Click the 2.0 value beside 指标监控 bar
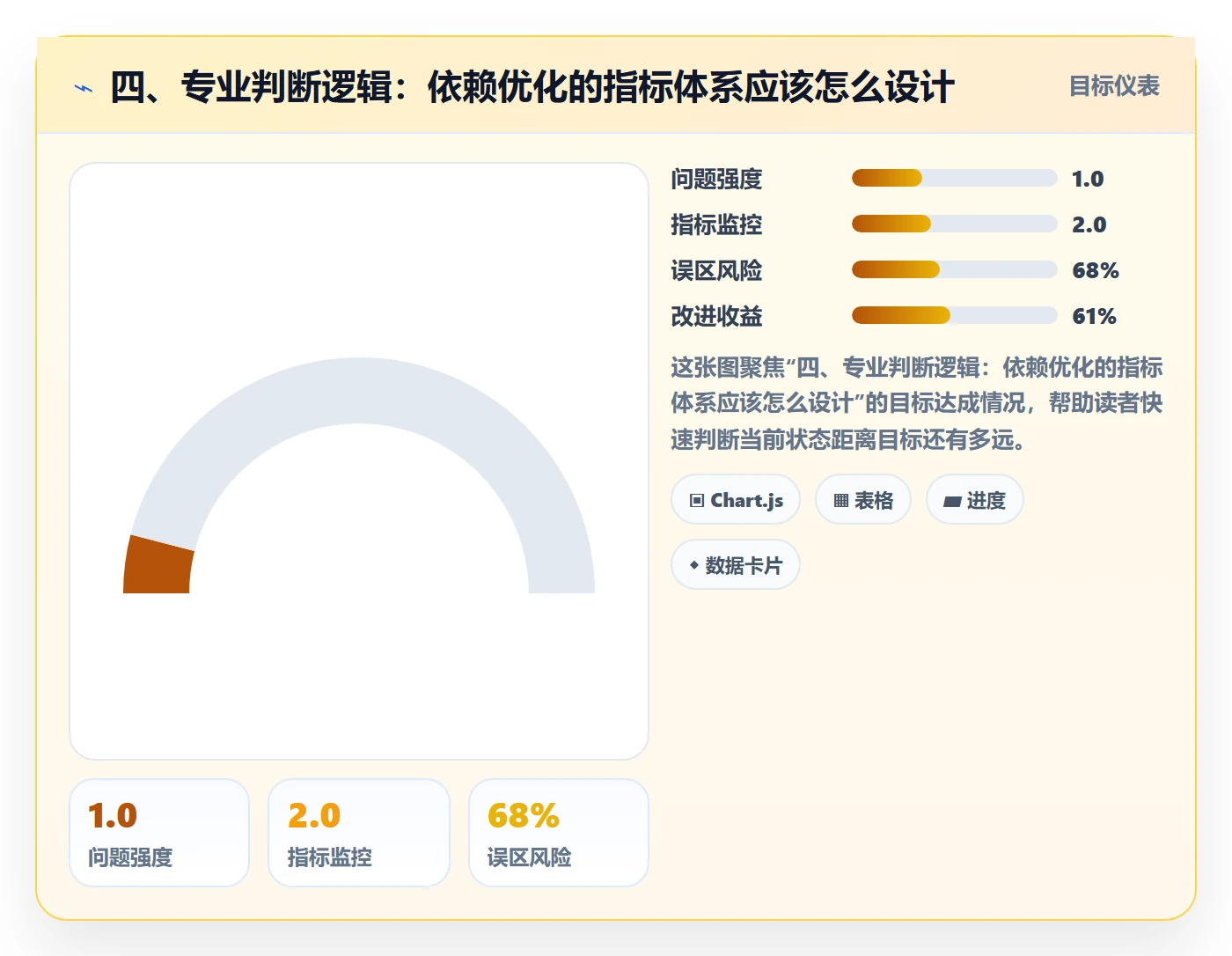This screenshot has width=1232, height=956. (x=1089, y=224)
